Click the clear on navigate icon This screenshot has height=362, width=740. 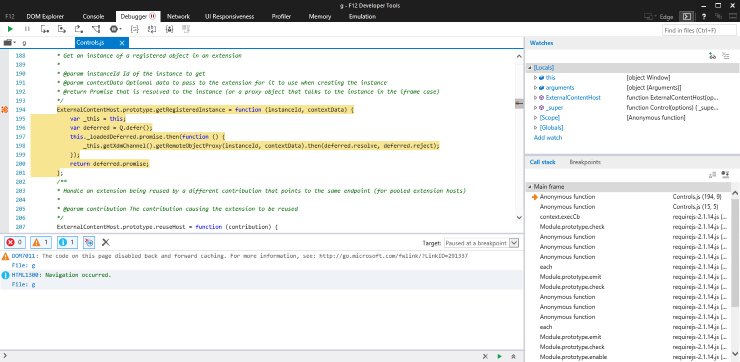(89, 243)
